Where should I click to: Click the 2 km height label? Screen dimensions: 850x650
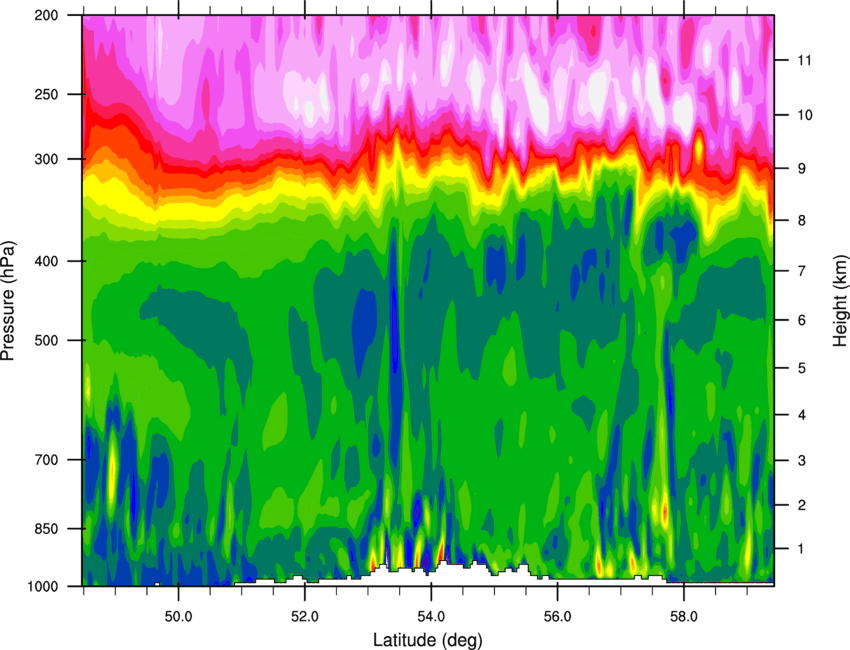click(x=802, y=505)
